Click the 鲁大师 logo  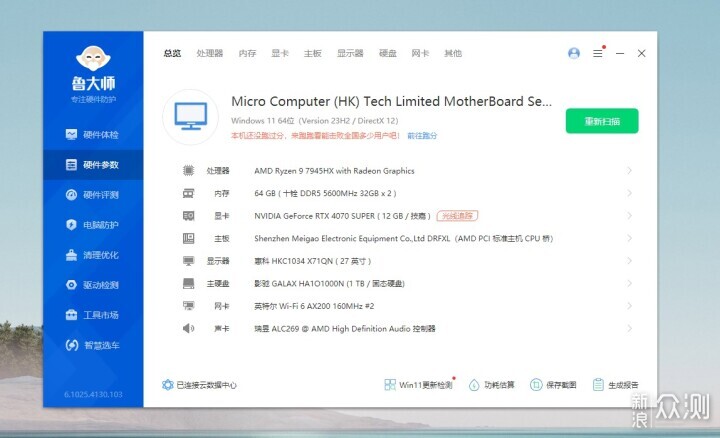click(x=93, y=69)
